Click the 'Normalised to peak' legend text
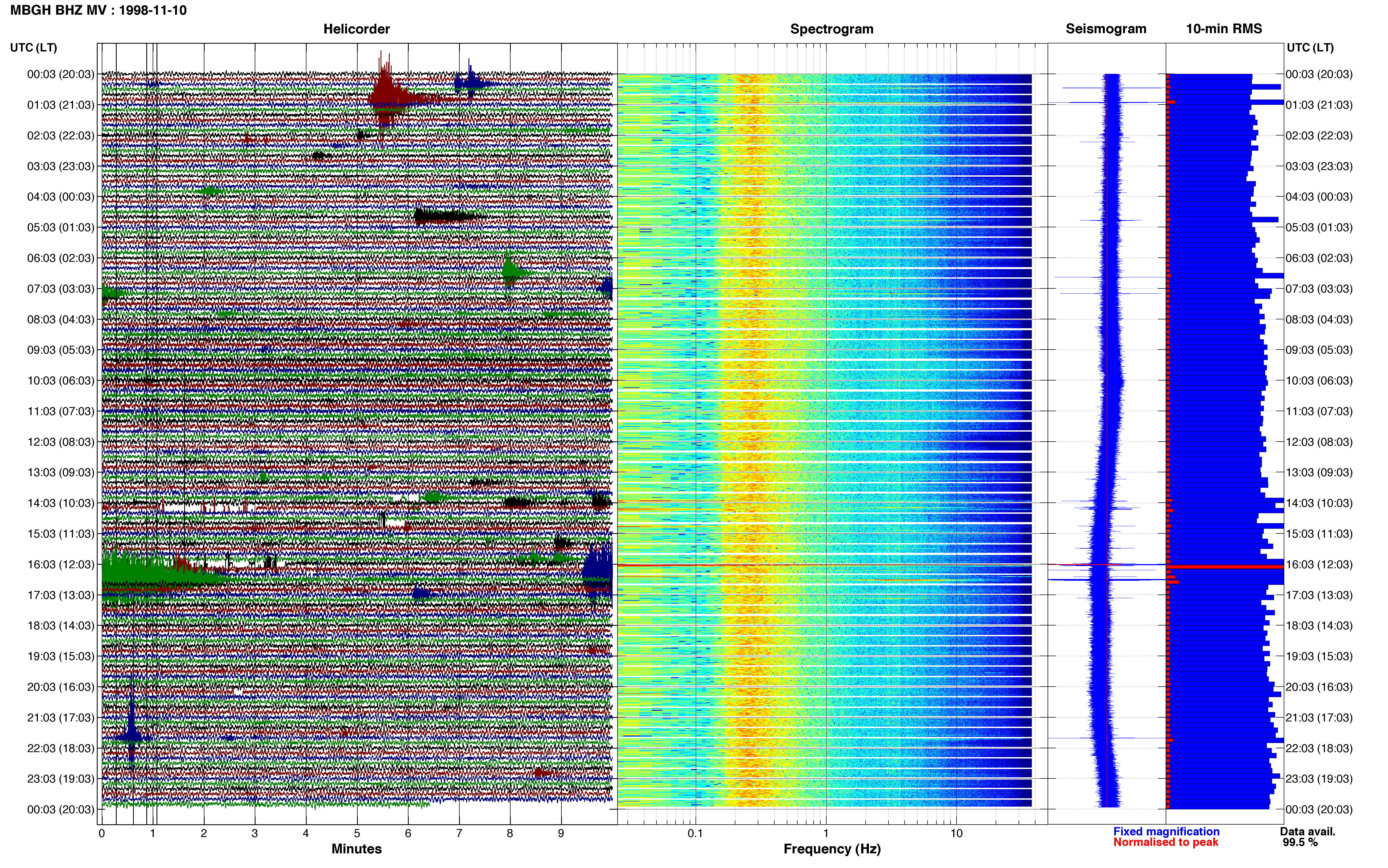1388x868 pixels. tap(1166, 842)
